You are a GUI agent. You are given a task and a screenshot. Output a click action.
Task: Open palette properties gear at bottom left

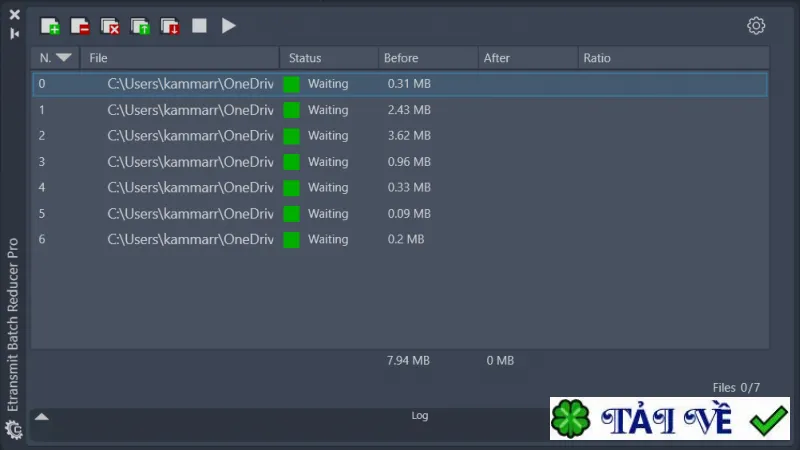(x=14, y=430)
